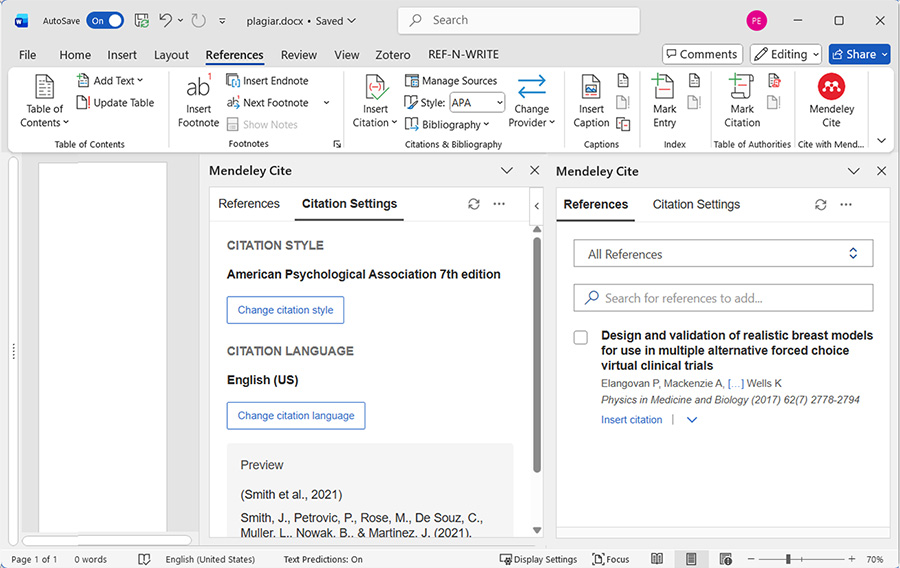The width and height of the screenshot is (900, 568).
Task: Switch to the Layout tab
Action: pyautogui.click(x=171, y=55)
